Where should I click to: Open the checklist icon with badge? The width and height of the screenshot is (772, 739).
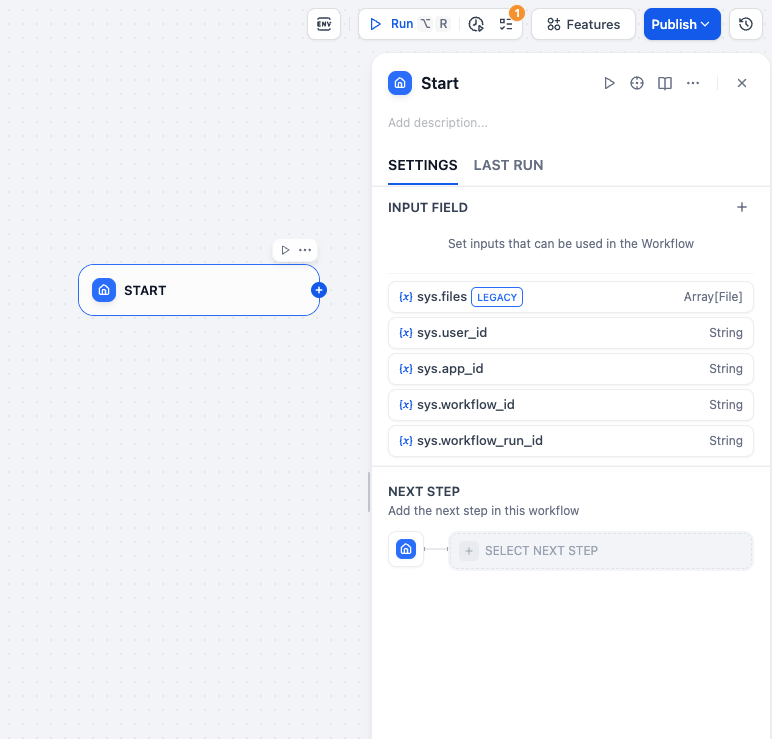506,24
